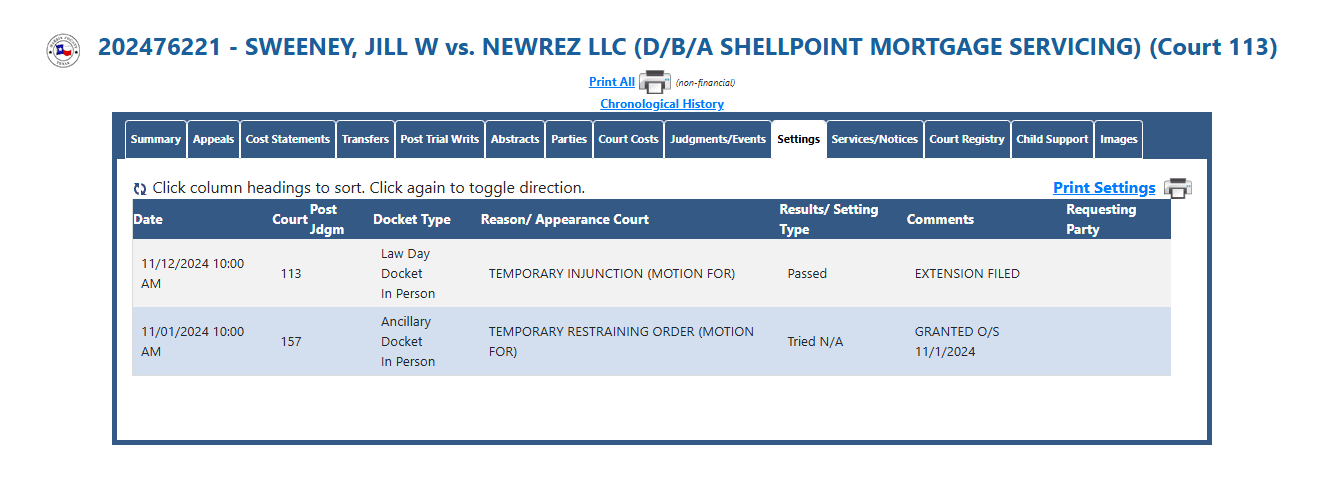Viewport: 1327px width, 504px height.
Task: Click the county seal logo icon
Action: pyautogui.click(x=63, y=50)
